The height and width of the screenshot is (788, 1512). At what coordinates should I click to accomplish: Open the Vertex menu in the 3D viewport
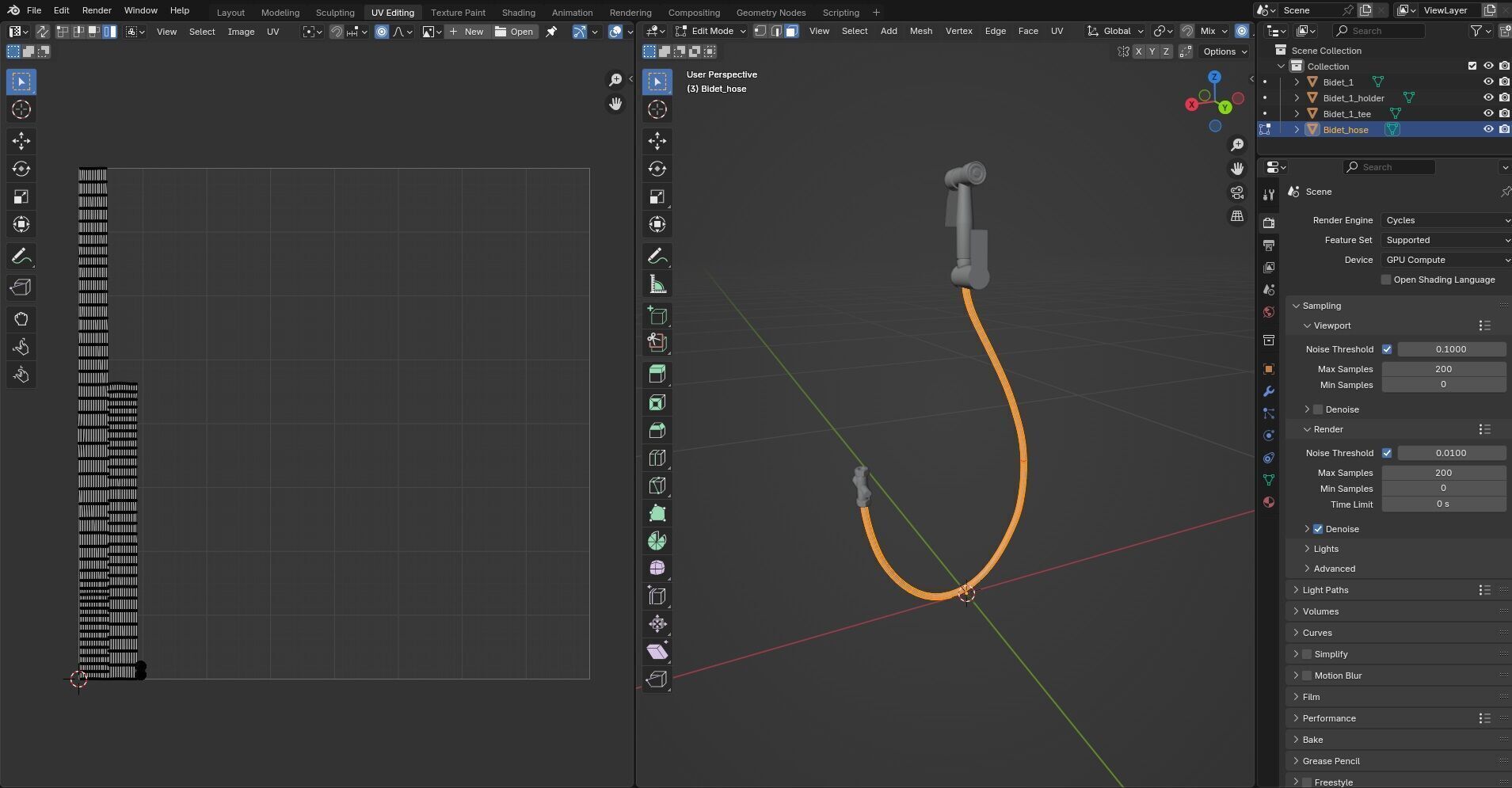pos(958,31)
